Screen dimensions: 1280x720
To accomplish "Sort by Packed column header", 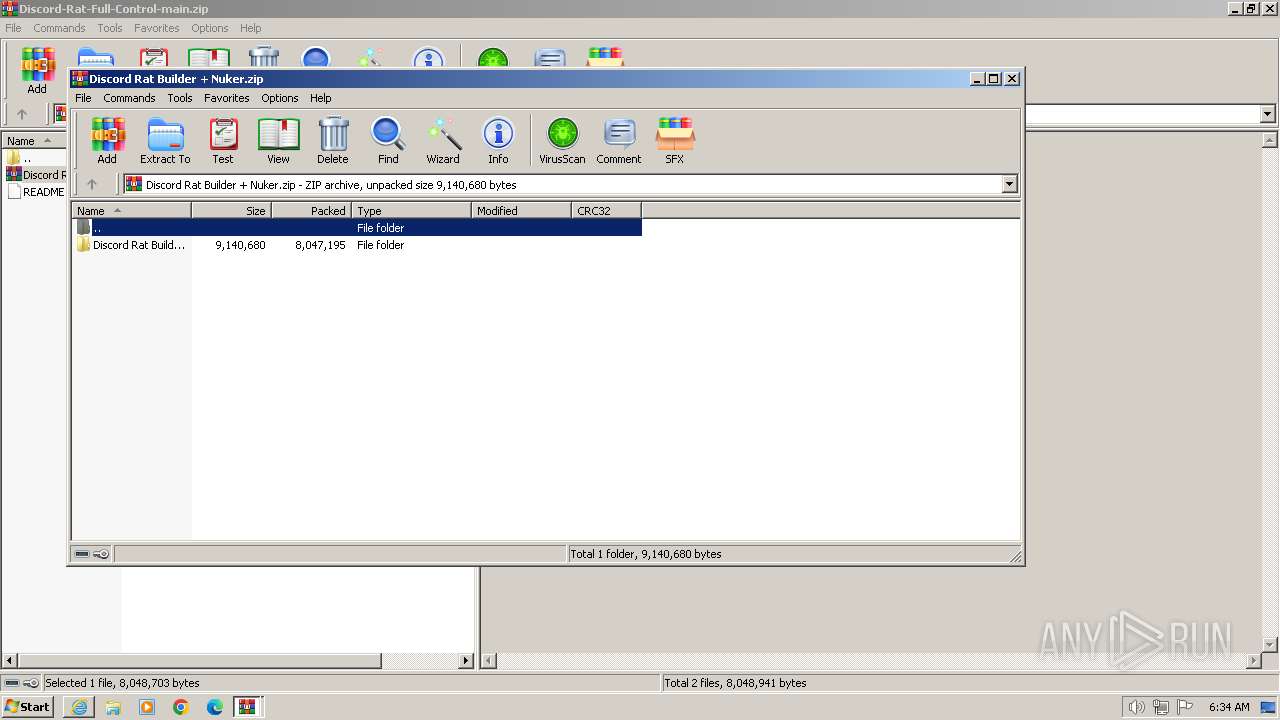I will (311, 211).
